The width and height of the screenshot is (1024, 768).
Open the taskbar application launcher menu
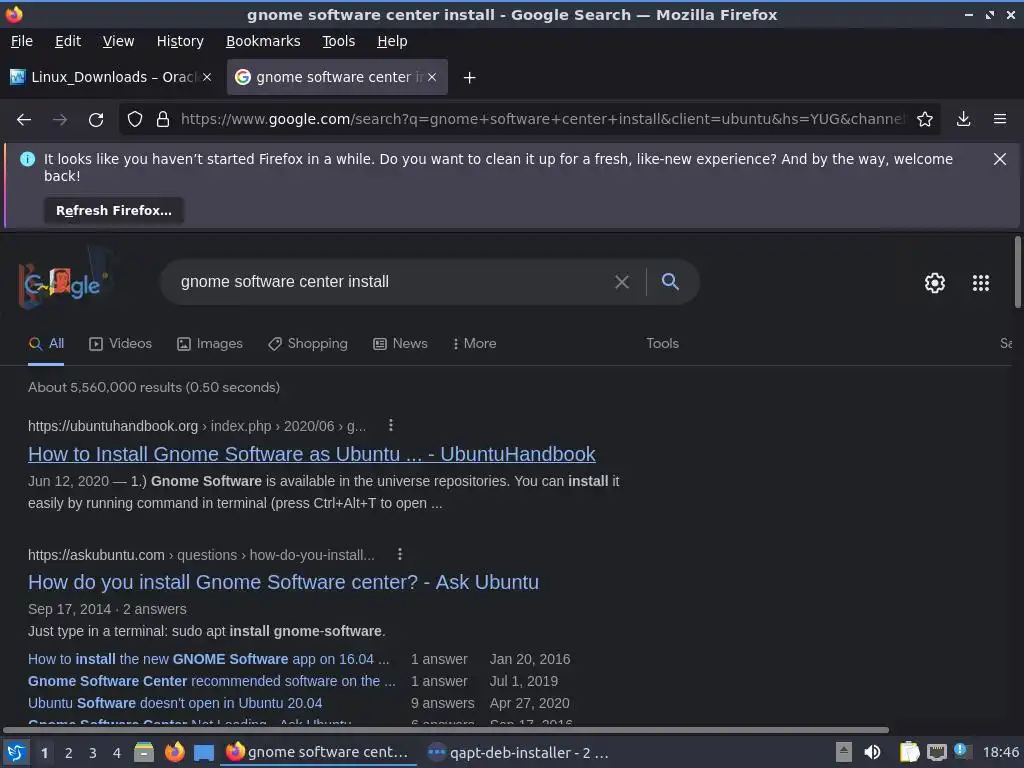pos(16,752)
